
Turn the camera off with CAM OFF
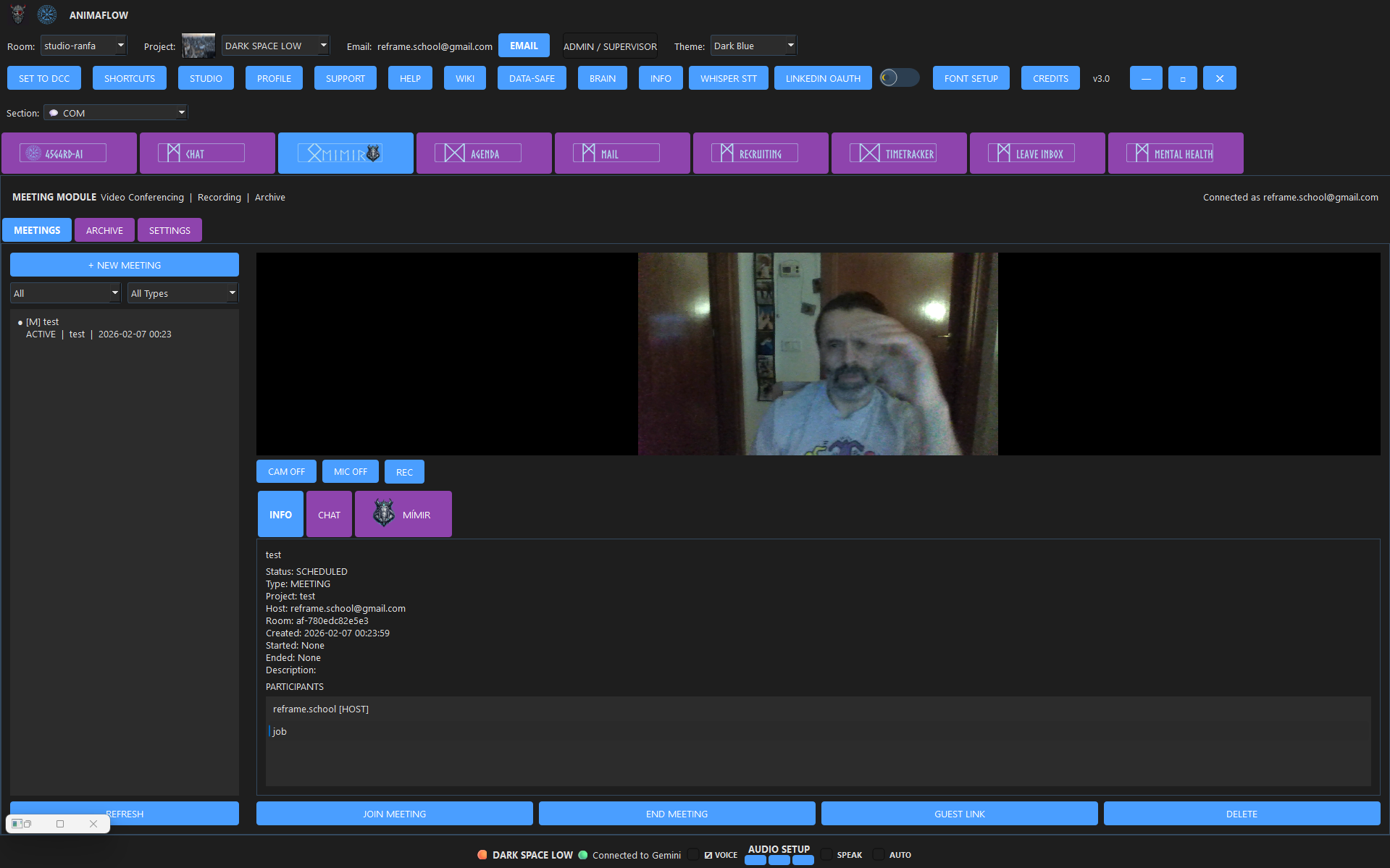pyautogui.click(x=286, y=472)
